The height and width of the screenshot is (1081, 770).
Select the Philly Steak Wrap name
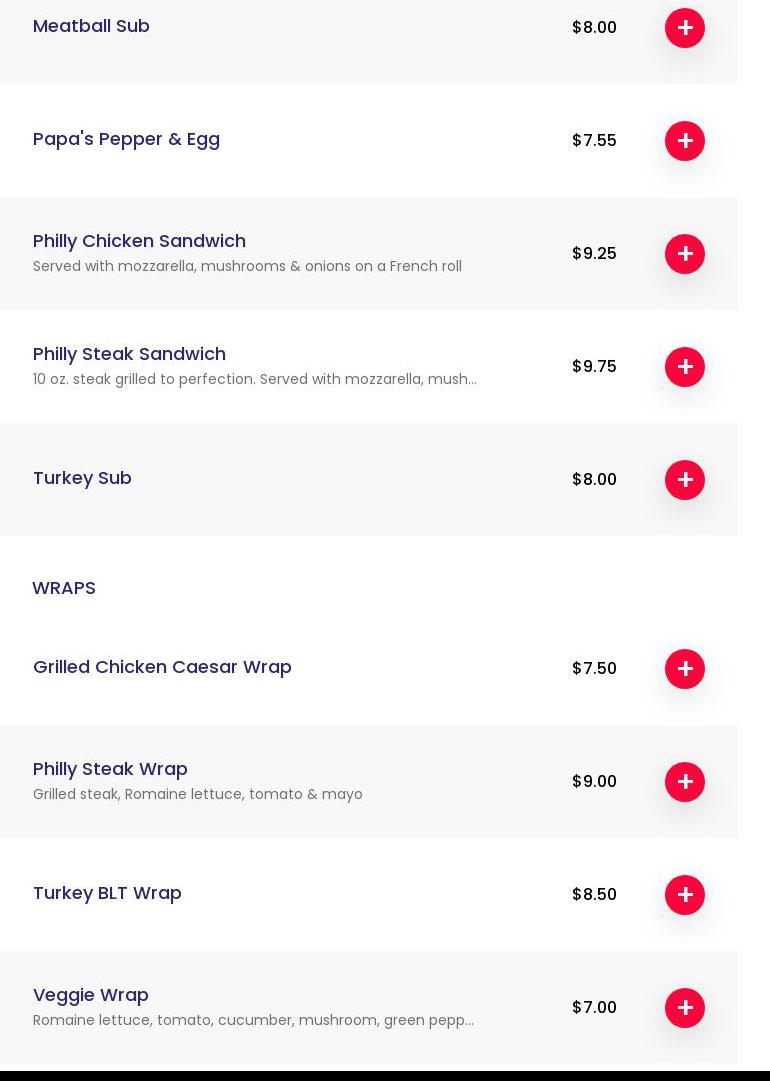[x=110, y=769]
